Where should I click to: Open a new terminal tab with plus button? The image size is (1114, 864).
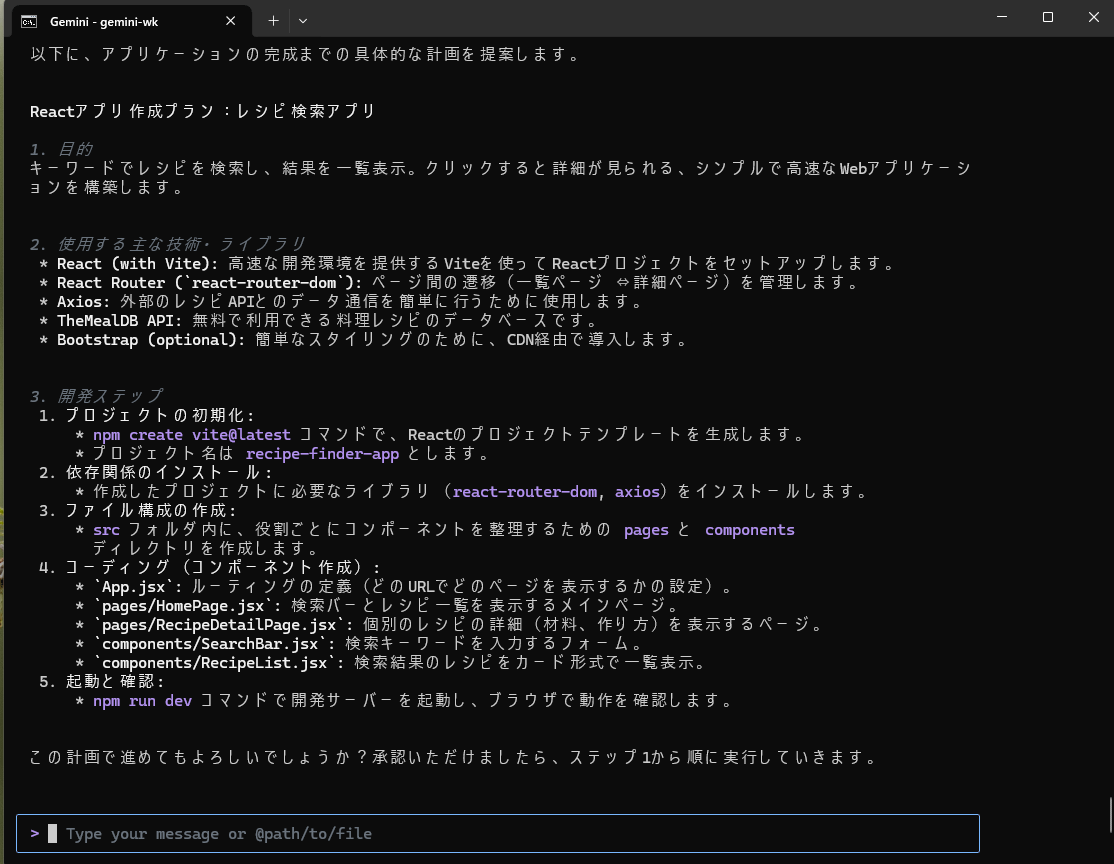(273, 20)
